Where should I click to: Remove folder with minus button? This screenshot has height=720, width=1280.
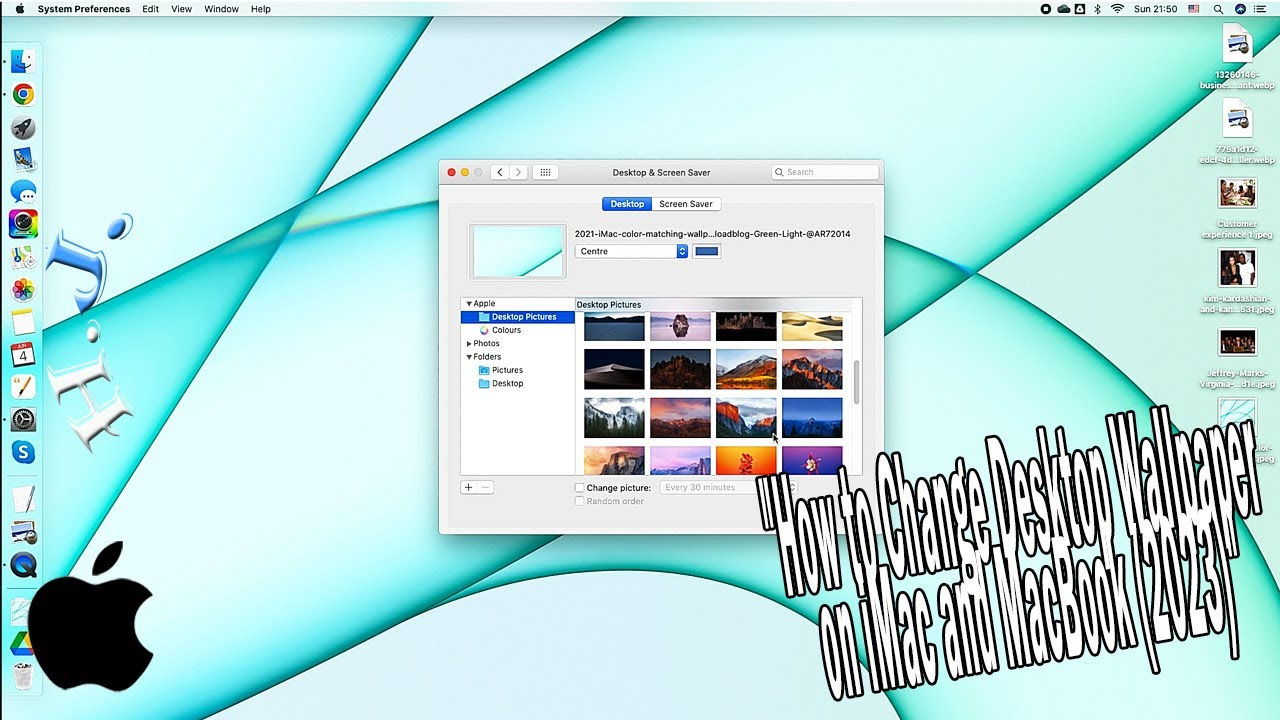(x=485, y=487)
